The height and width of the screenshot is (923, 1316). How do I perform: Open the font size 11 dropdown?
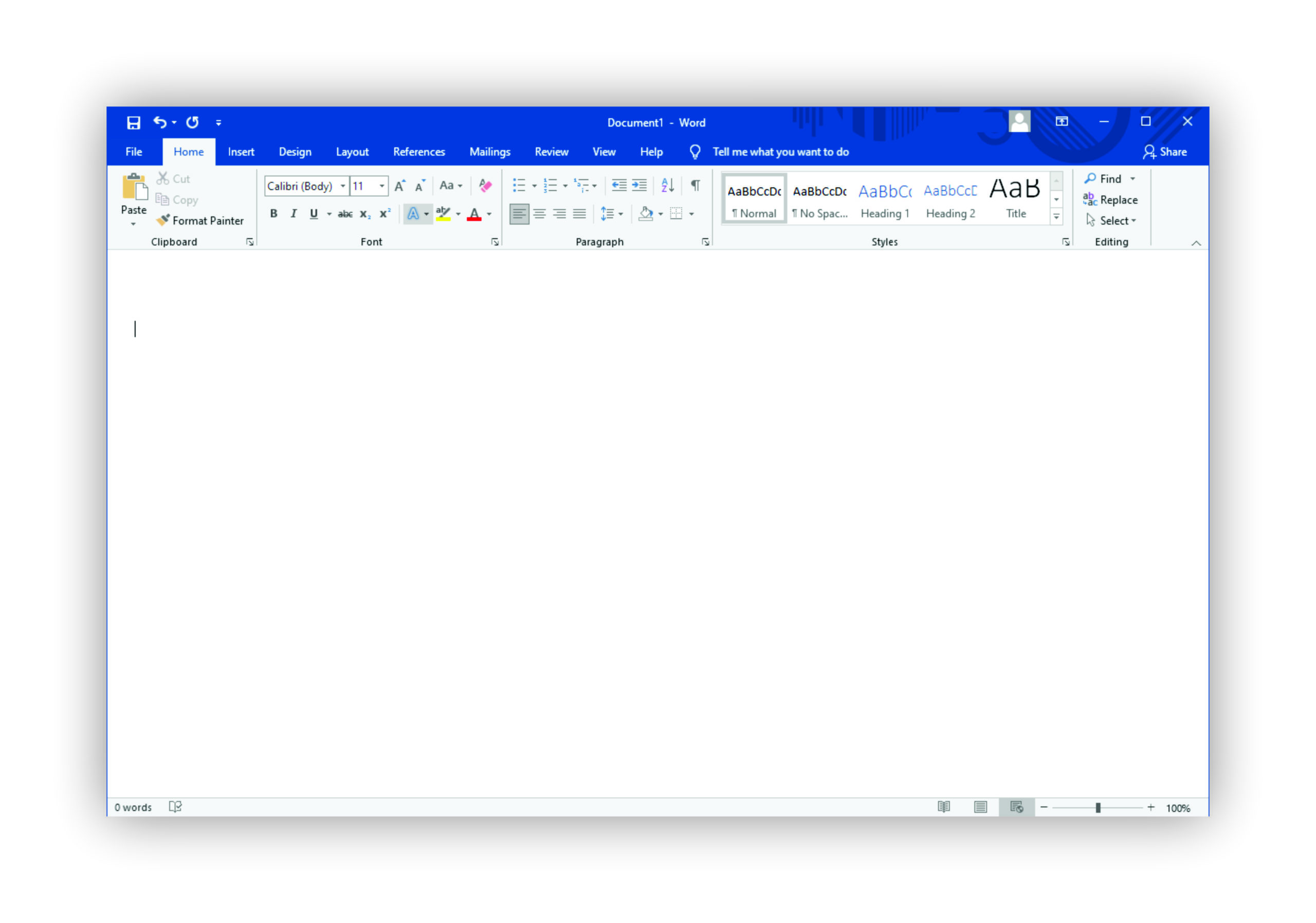382,186
